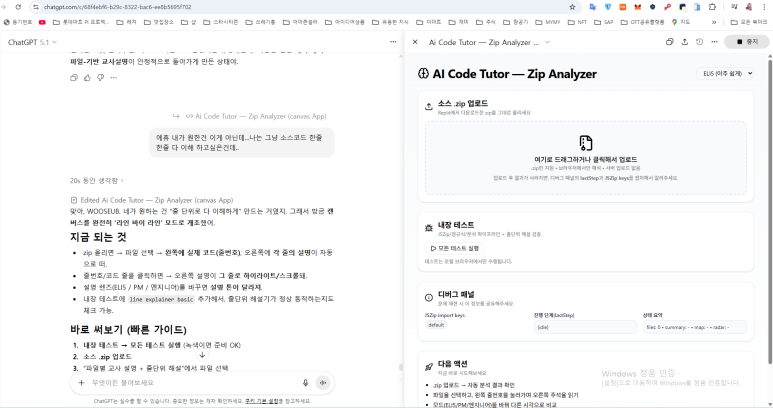Click the bug icon beside 내장 테스트
The height and width of the screenshot is (408, 773).
pos(429,228)
